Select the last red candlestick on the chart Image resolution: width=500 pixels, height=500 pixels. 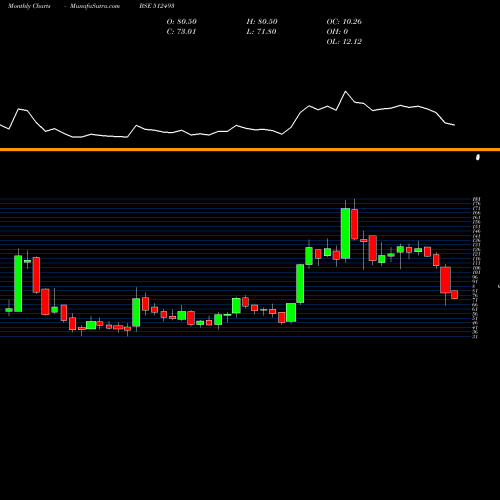pos(455,295)
